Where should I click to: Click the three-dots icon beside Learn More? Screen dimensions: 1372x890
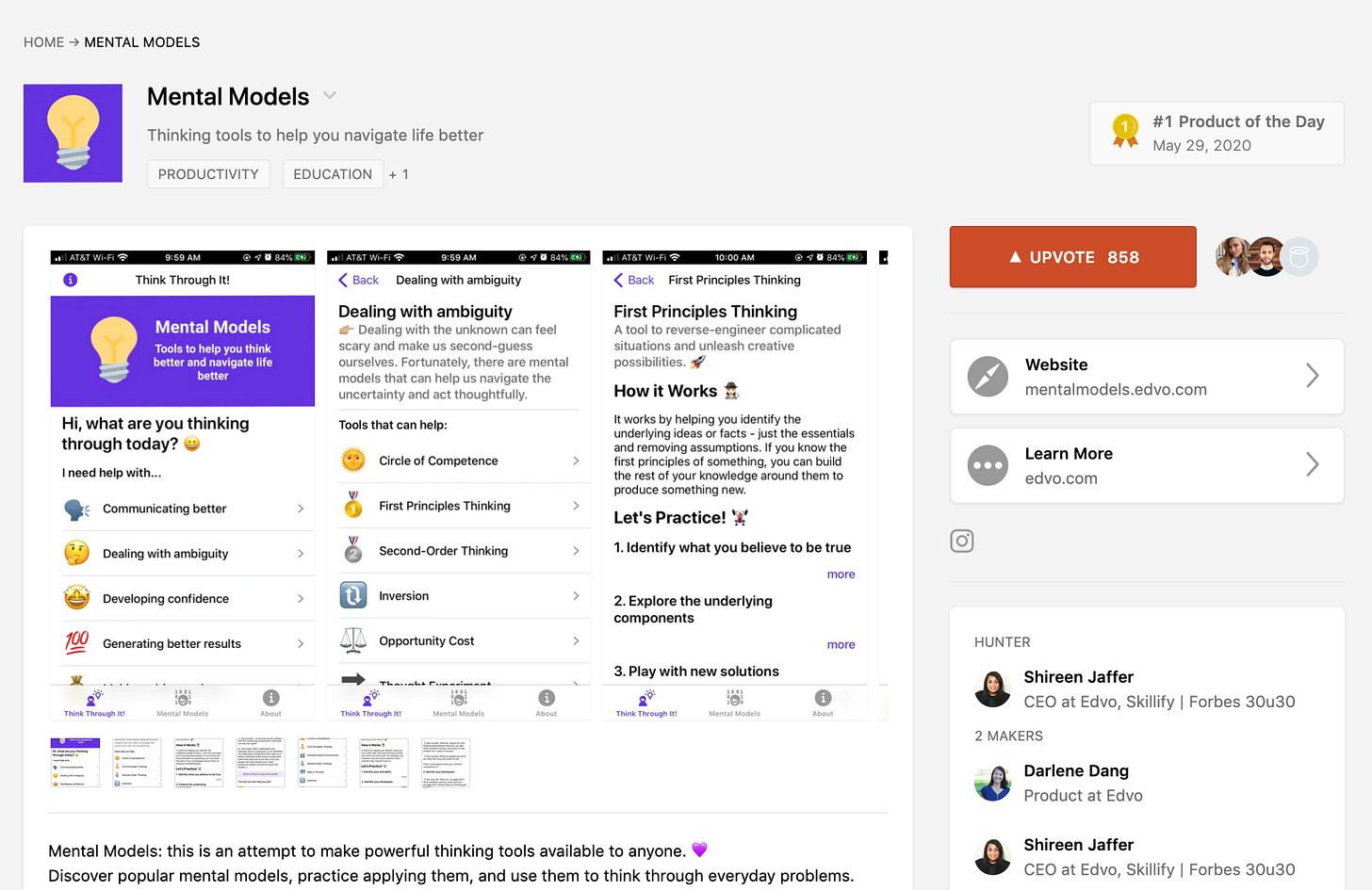[x=988, y=465]
